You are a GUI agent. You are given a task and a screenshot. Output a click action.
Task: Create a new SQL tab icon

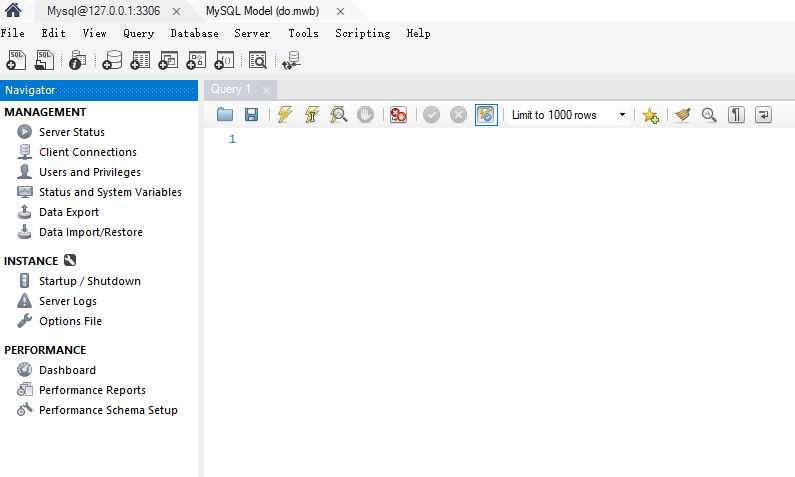point(16,60)
